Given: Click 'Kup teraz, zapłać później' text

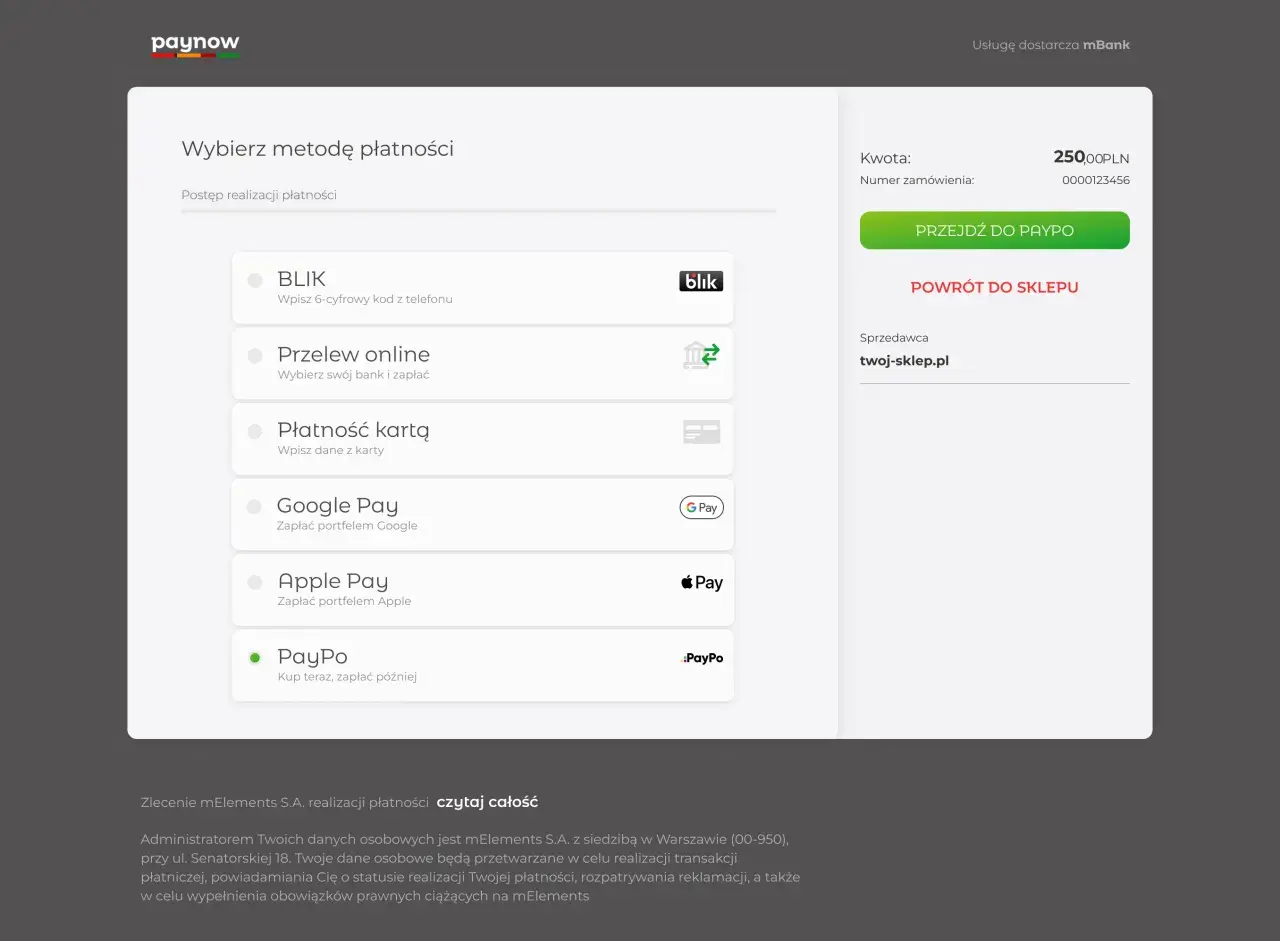Looking at the screenshot, I should click(347, 677).
